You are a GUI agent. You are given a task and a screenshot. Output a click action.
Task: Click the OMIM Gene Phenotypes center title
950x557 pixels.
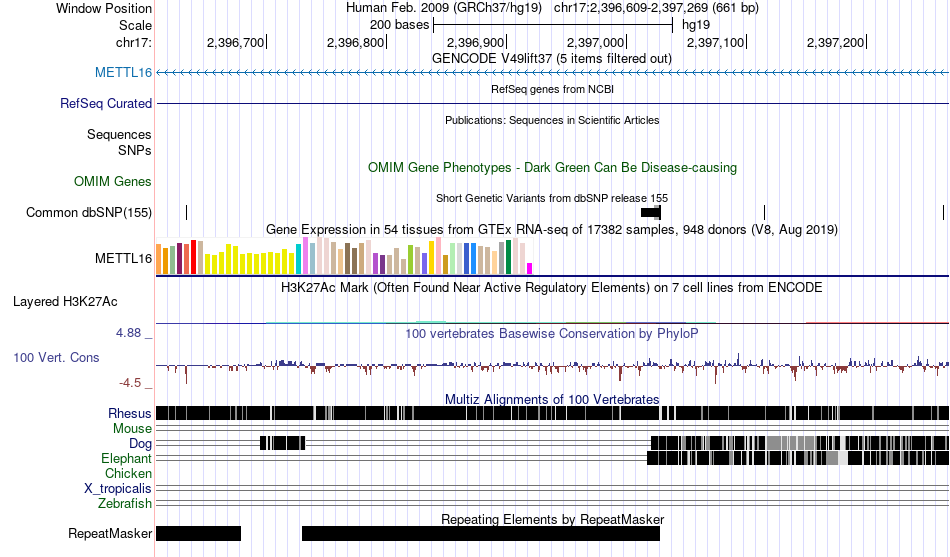[x=552, y=168]
